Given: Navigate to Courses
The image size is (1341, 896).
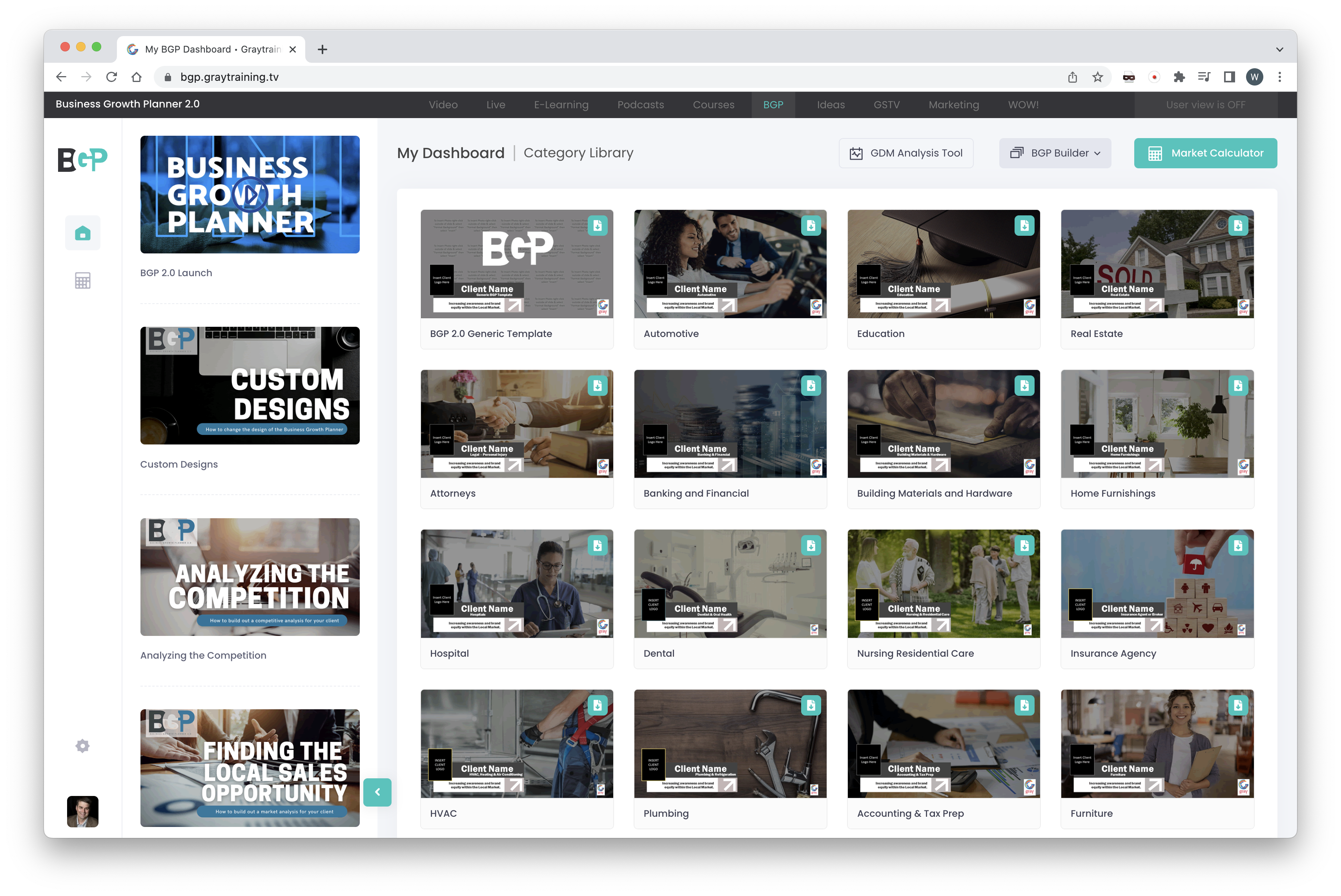Looking at the screenshot, I should pyautogui.click(x=714, y=105).
